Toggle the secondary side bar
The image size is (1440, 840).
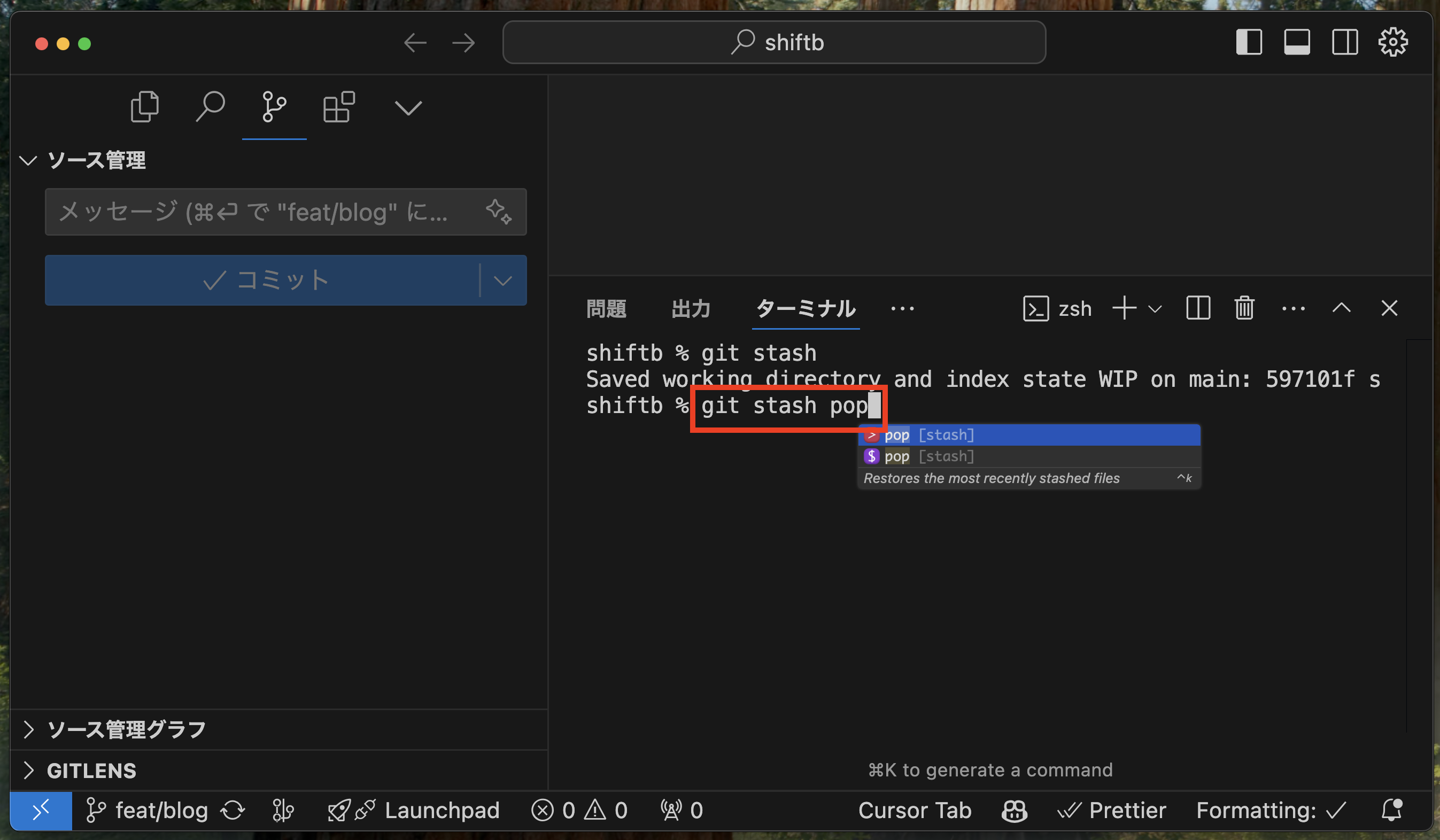[x=1344, y=42]
